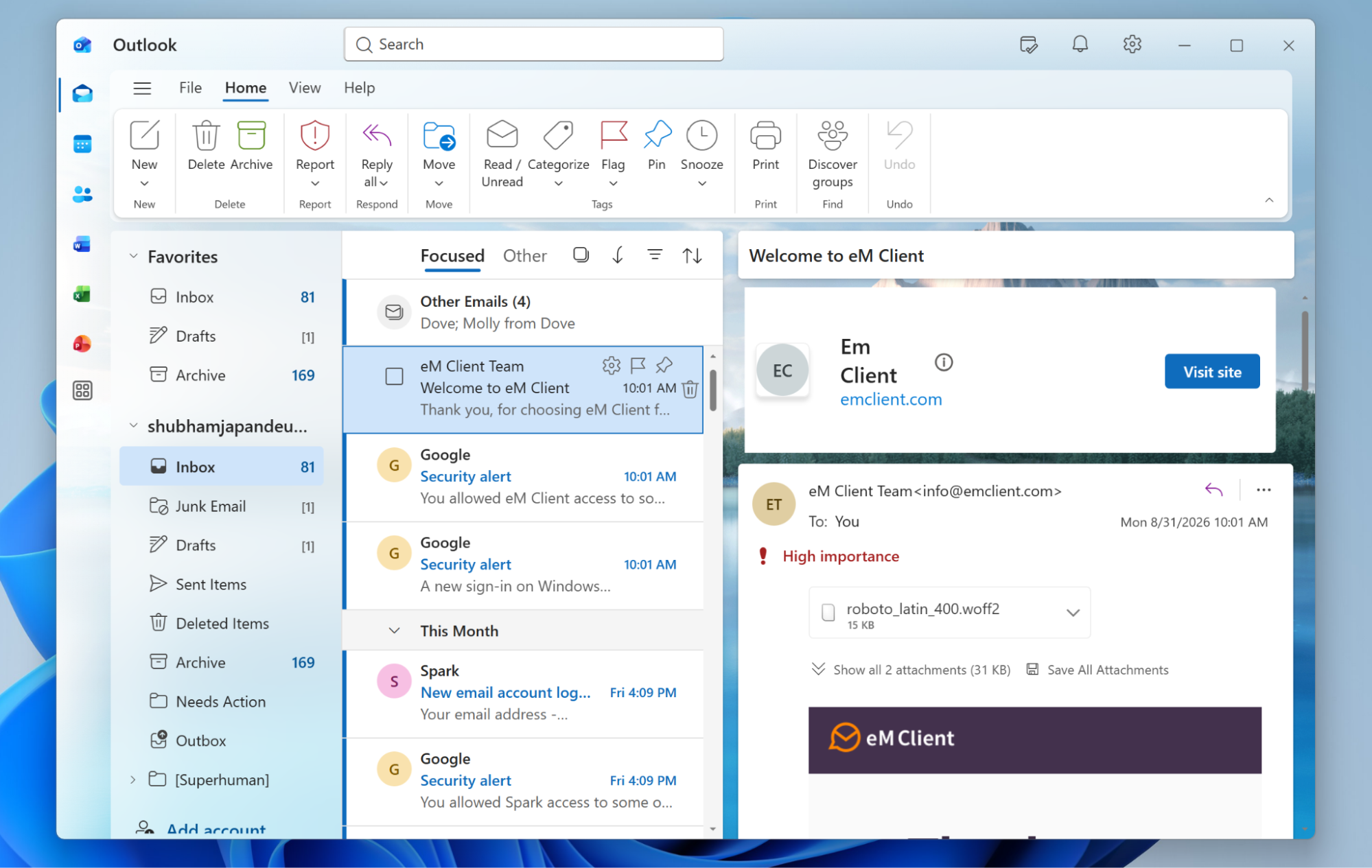The width and height of the screenshot is (1372, 868).
Task: Open sort order arrows icon
Action: click(692, 255)
